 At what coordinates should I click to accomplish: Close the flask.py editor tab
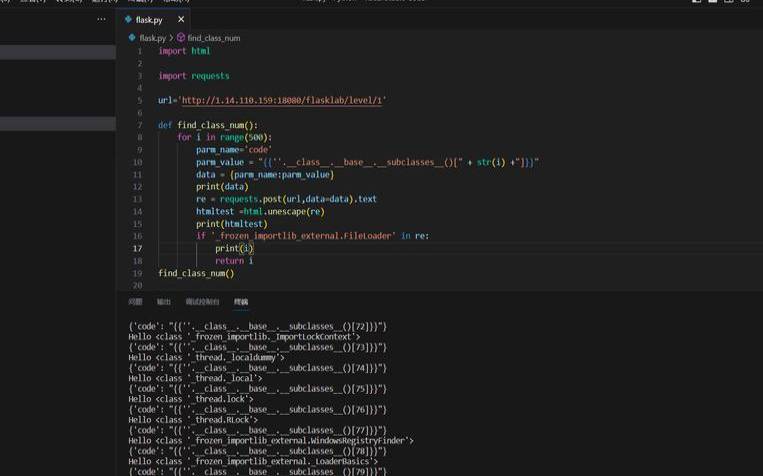pyautogui.click(x=181, y=19)
